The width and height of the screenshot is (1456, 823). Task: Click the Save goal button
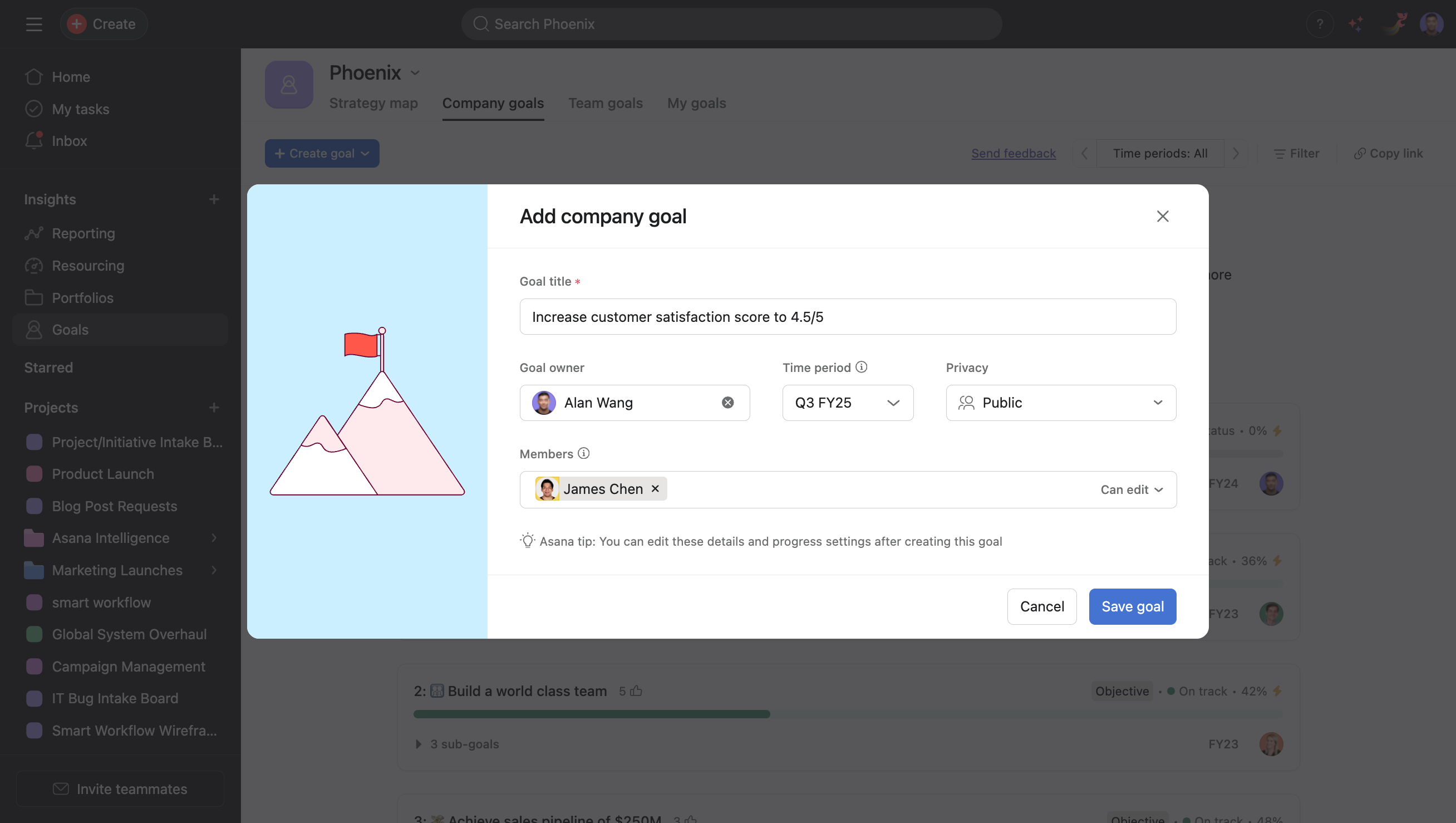coord(1132,606)
